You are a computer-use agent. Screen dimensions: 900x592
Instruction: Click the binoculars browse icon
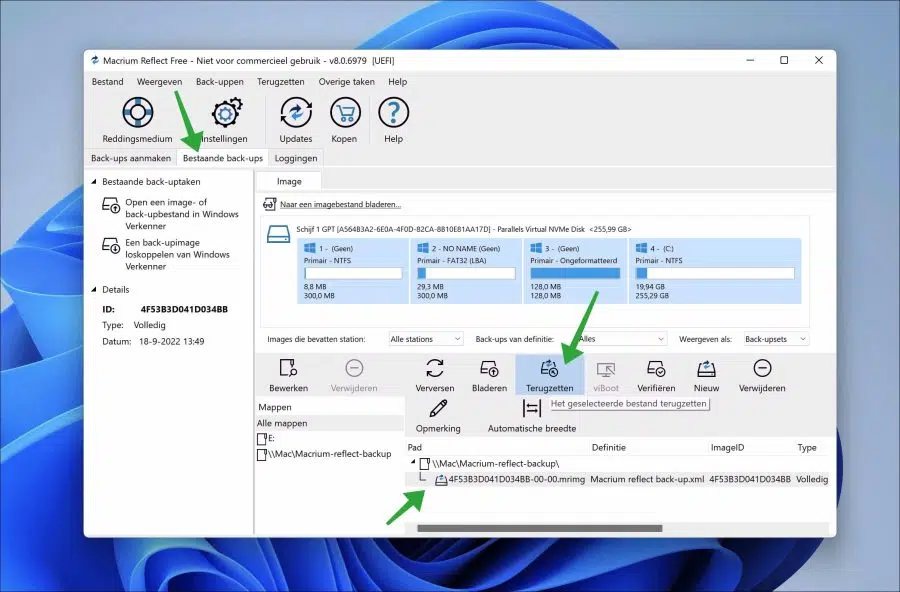point(269,204)
